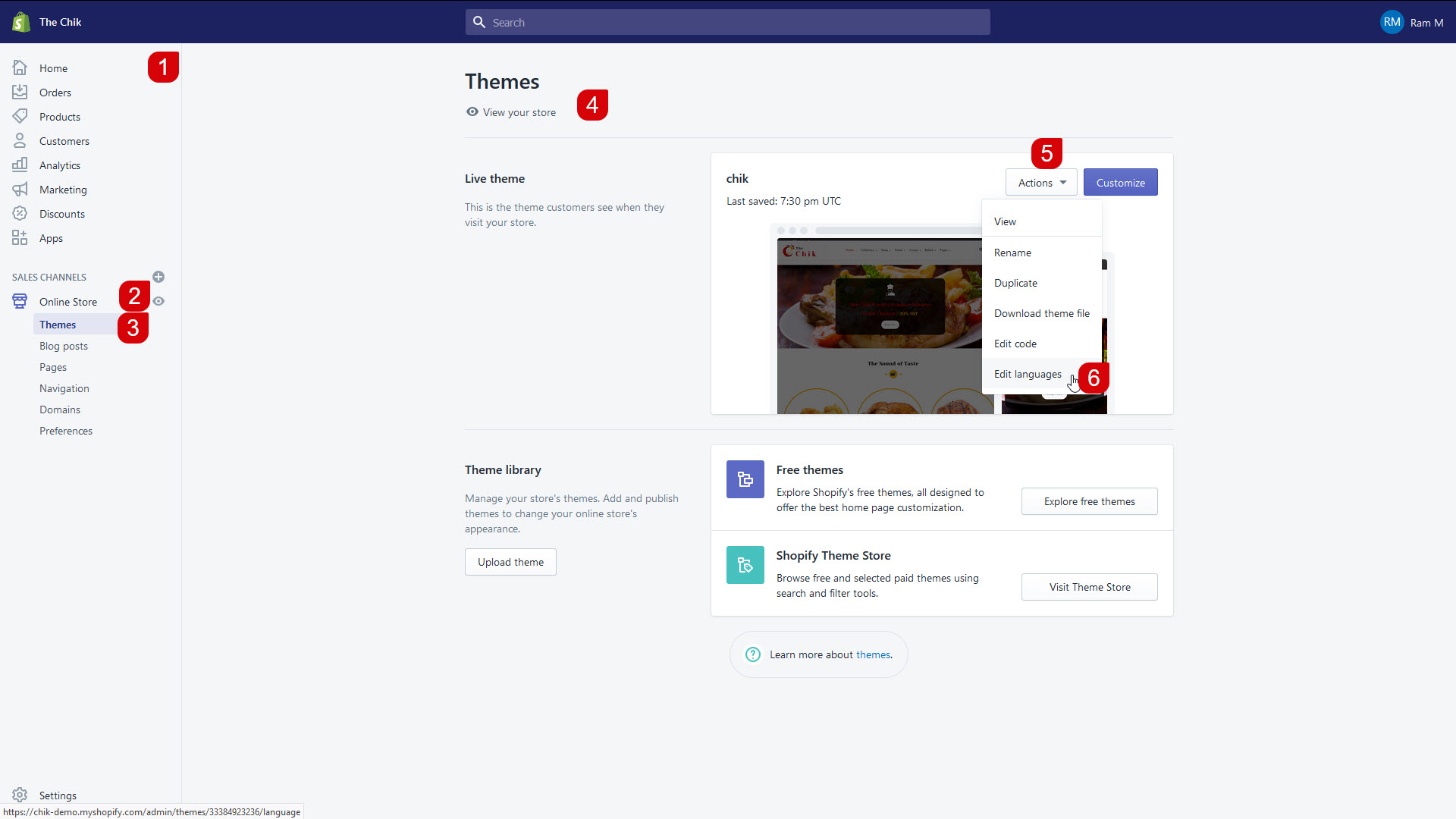This screenshot has height=819, width=1456.
Task: Open Orders in sidebar
Action: [55, 93]
